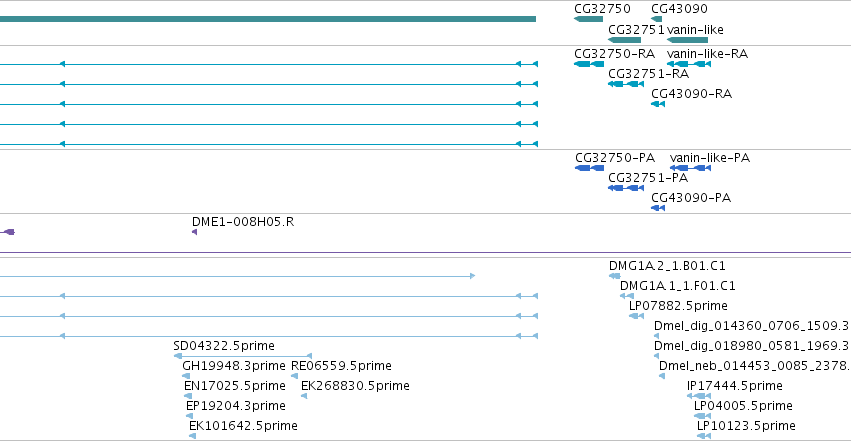
Task: Select the CG32751 gene bar
Action: click(x=624, y=40)
